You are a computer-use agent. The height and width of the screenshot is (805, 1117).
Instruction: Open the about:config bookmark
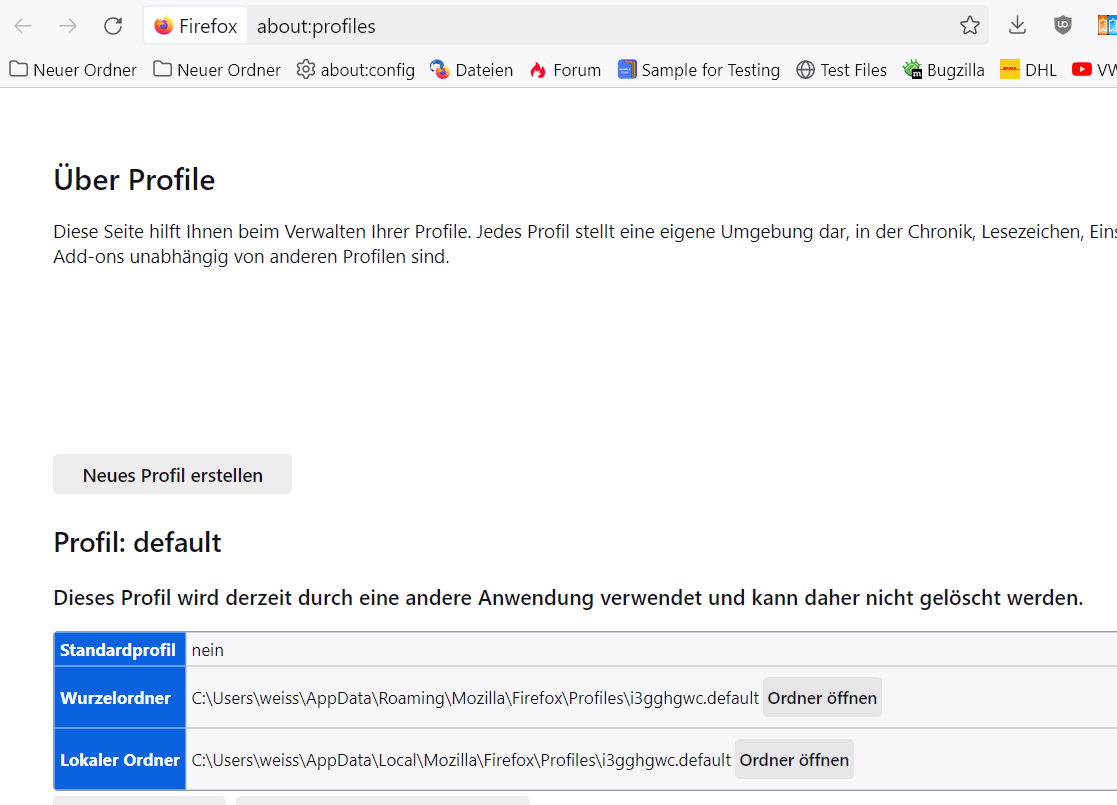point(356,70)
